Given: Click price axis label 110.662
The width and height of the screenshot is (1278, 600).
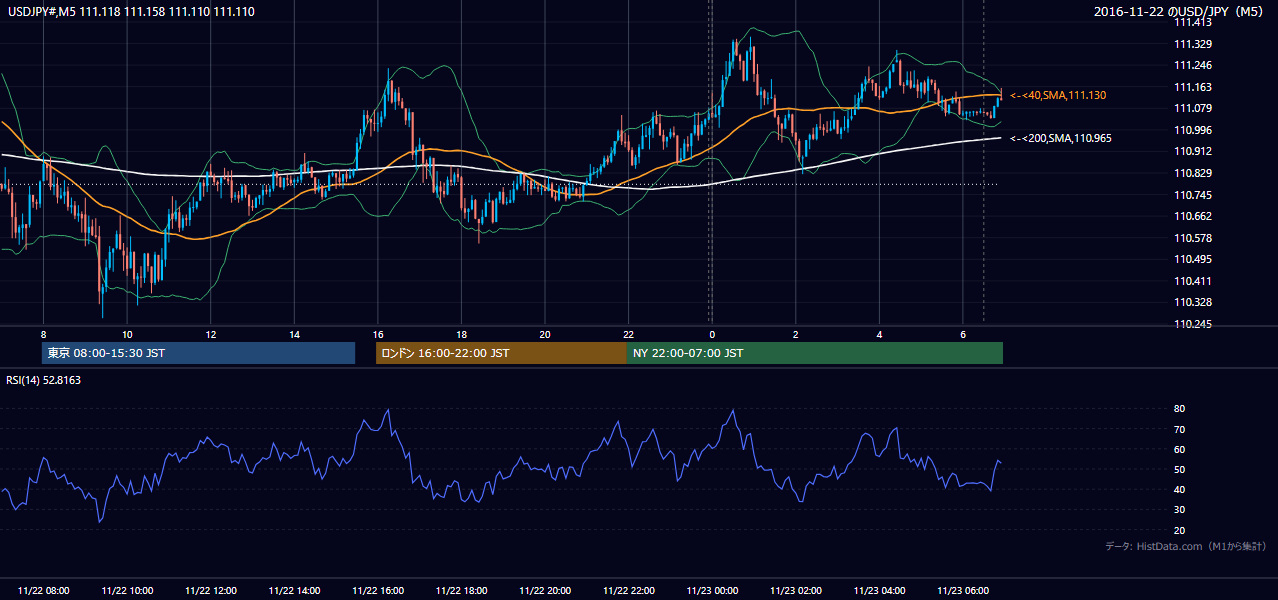Looking at the screenshot, I should click(1193, 216).
